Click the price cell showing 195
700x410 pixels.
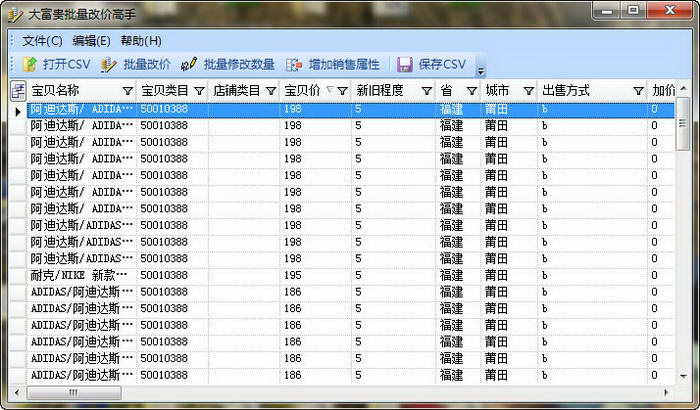coord(316,276)
